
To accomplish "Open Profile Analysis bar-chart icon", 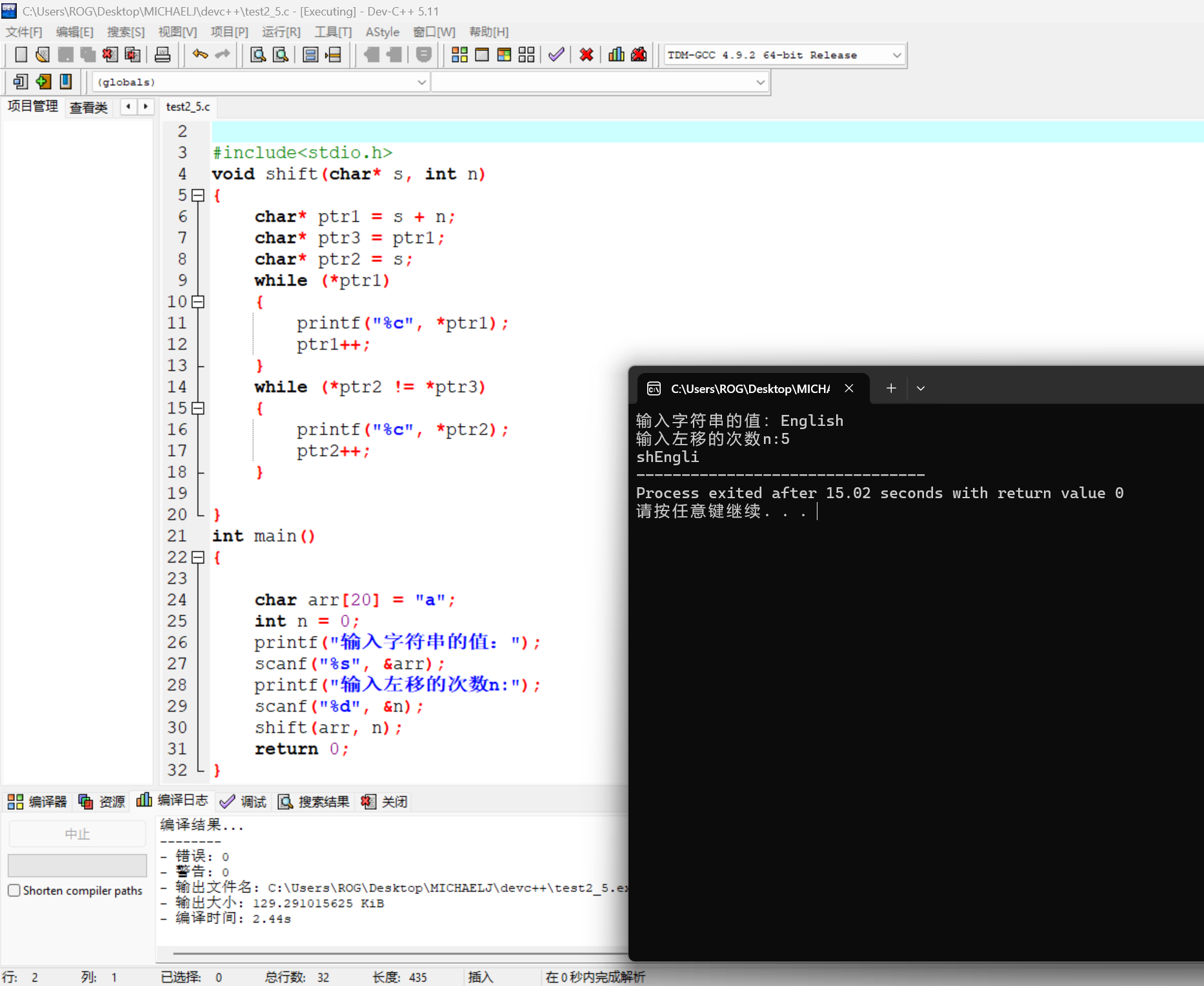I will pos(616,55).
